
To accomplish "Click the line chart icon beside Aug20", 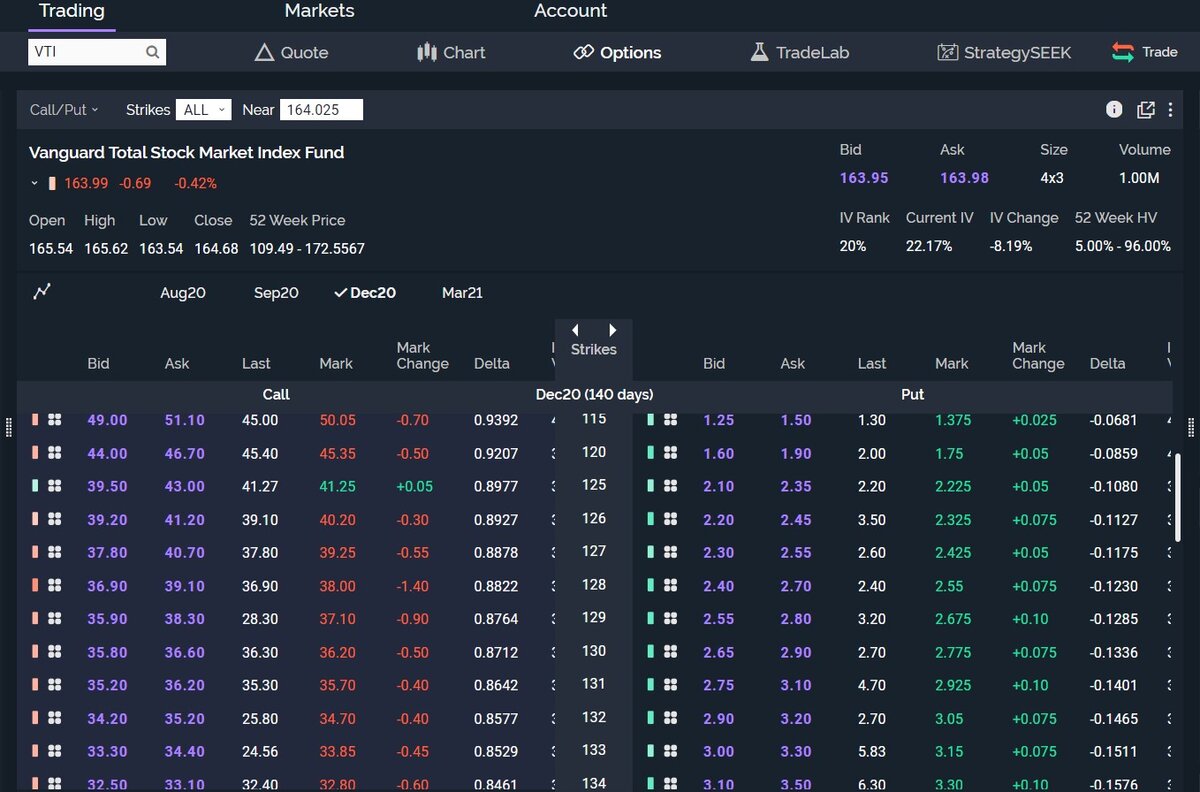I will tap(41, 292).
